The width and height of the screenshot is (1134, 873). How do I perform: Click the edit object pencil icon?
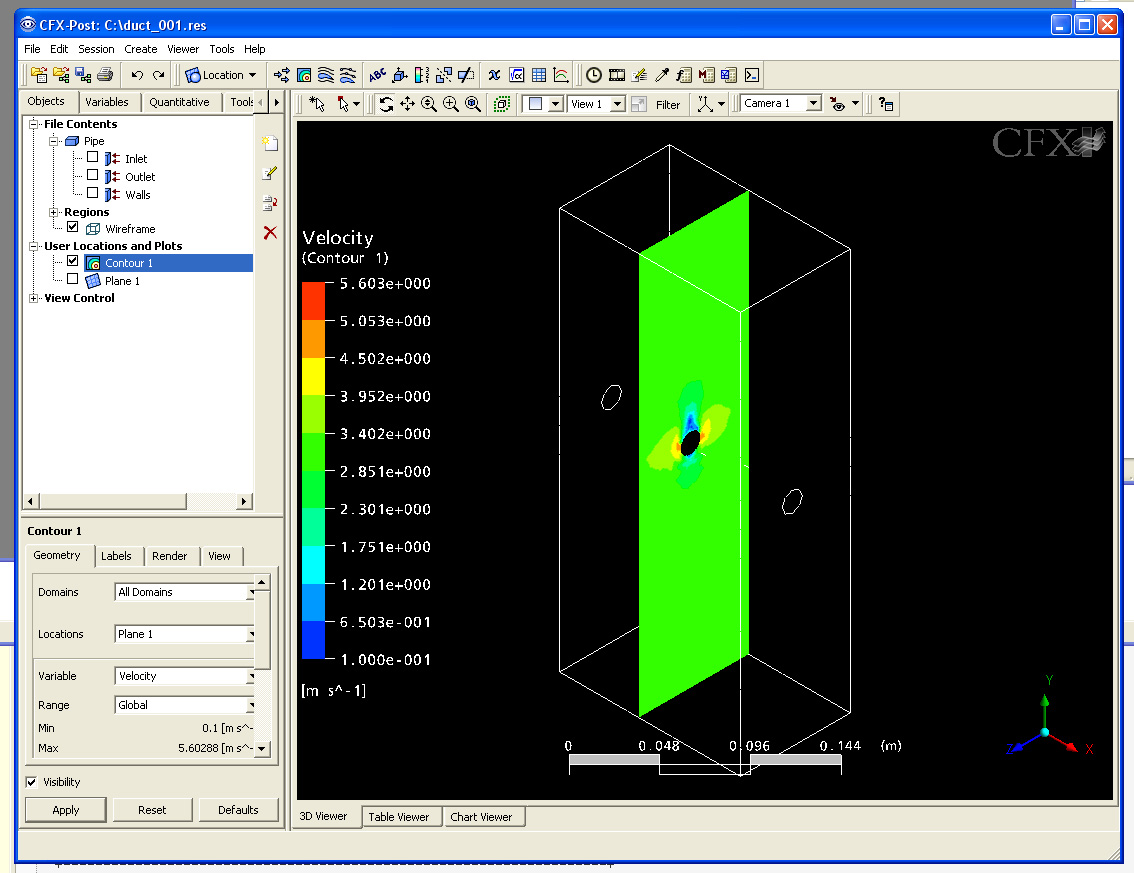[270, 173]
